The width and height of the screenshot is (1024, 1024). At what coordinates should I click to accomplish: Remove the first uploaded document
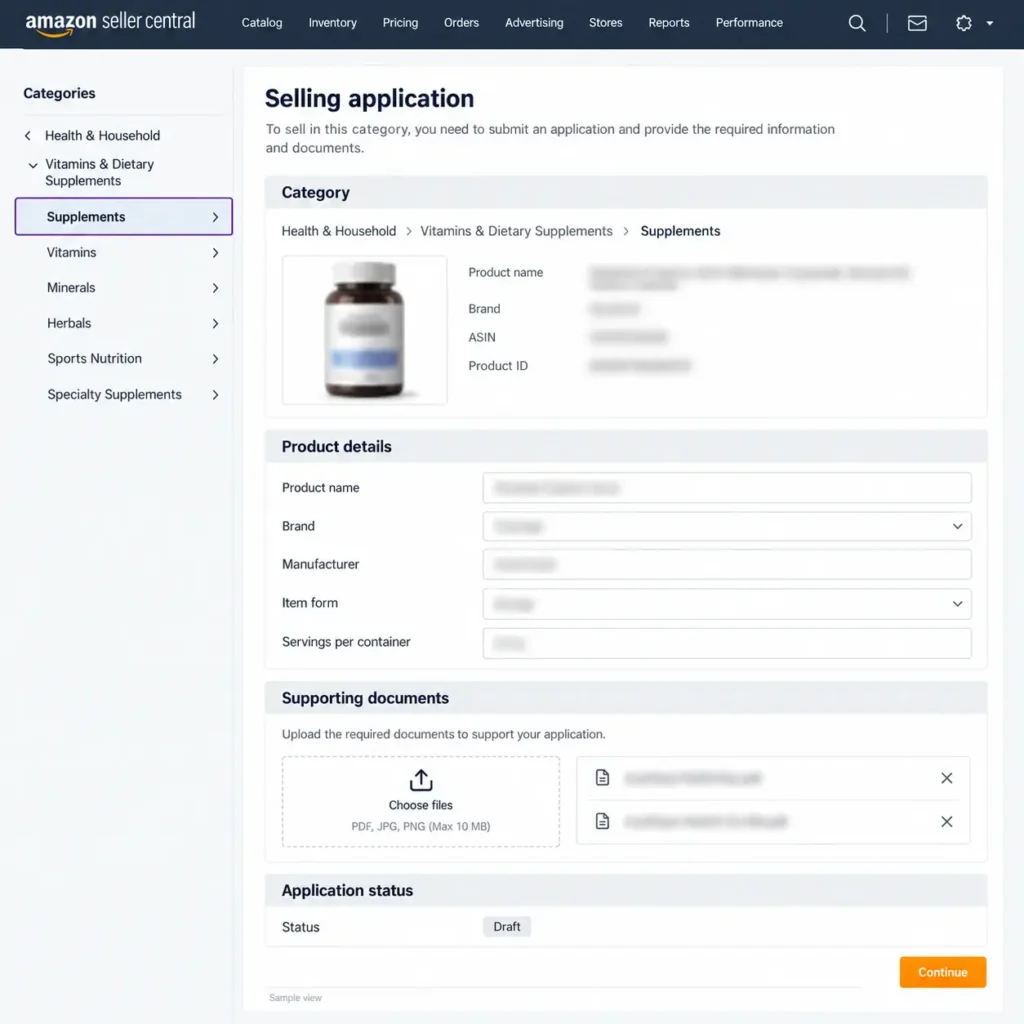point(946,778)
